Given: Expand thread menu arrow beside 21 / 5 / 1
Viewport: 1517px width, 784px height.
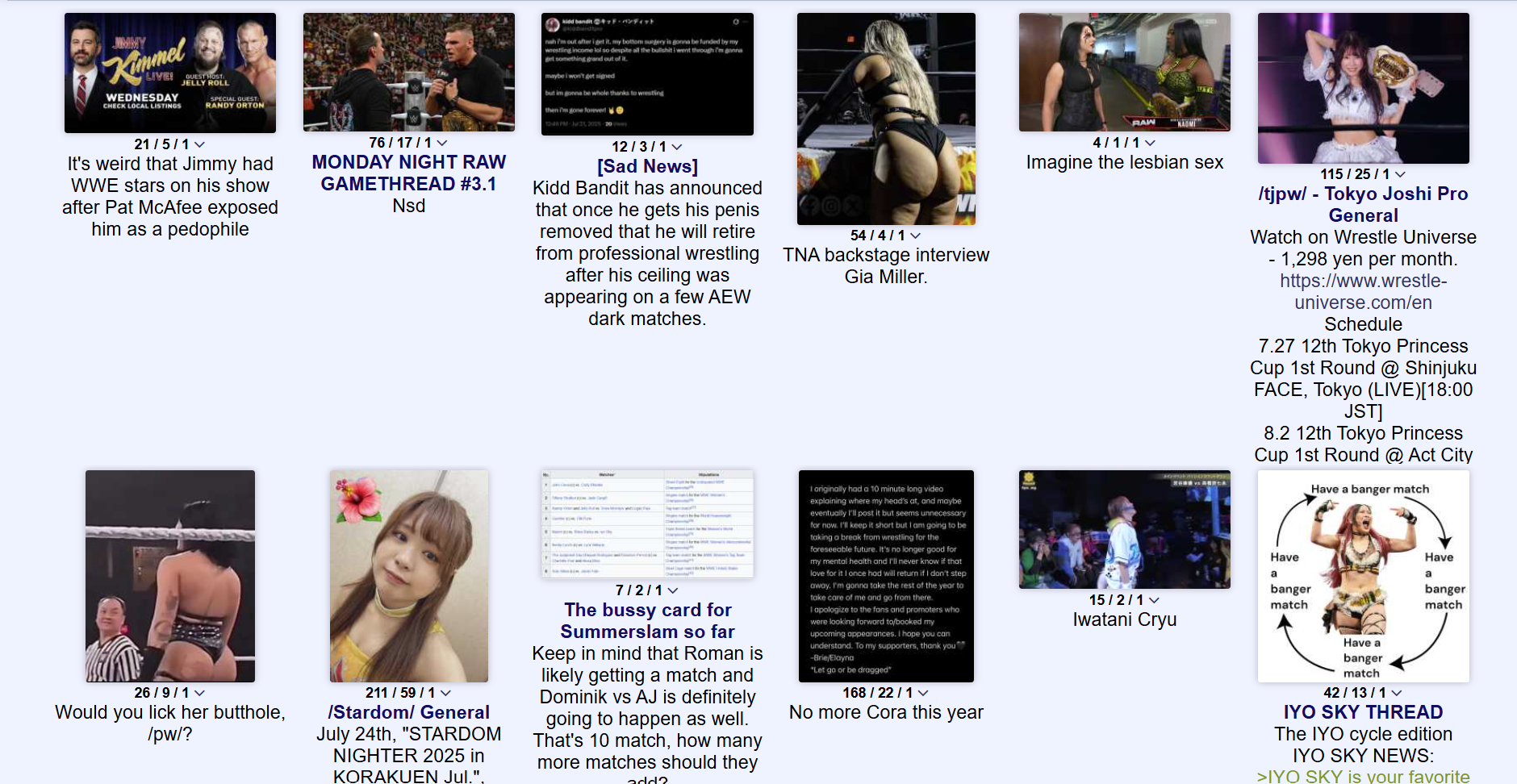Looking at the screenshot, I should pos(199,144).
